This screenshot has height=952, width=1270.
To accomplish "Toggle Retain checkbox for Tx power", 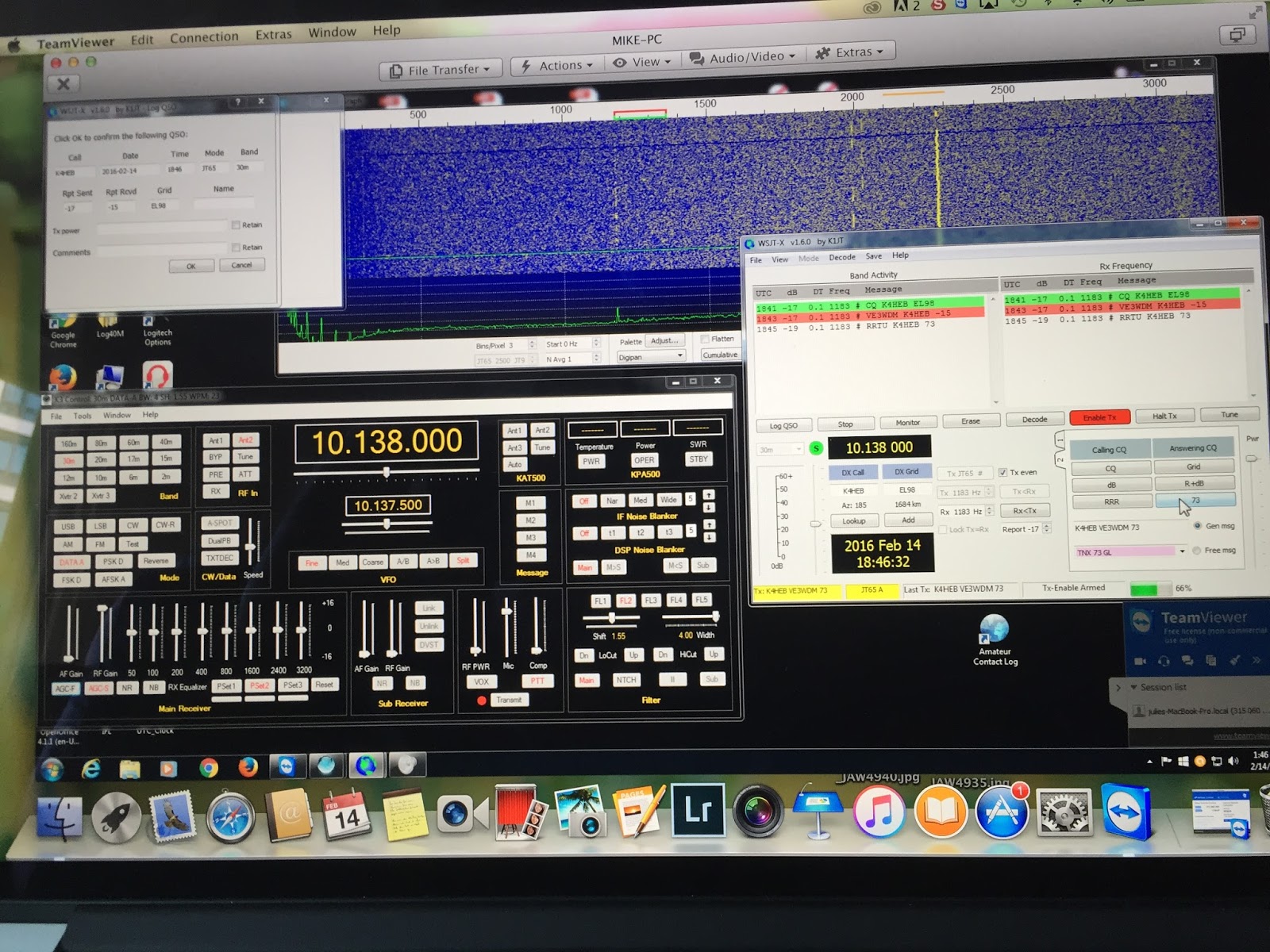I will (236, 225).
